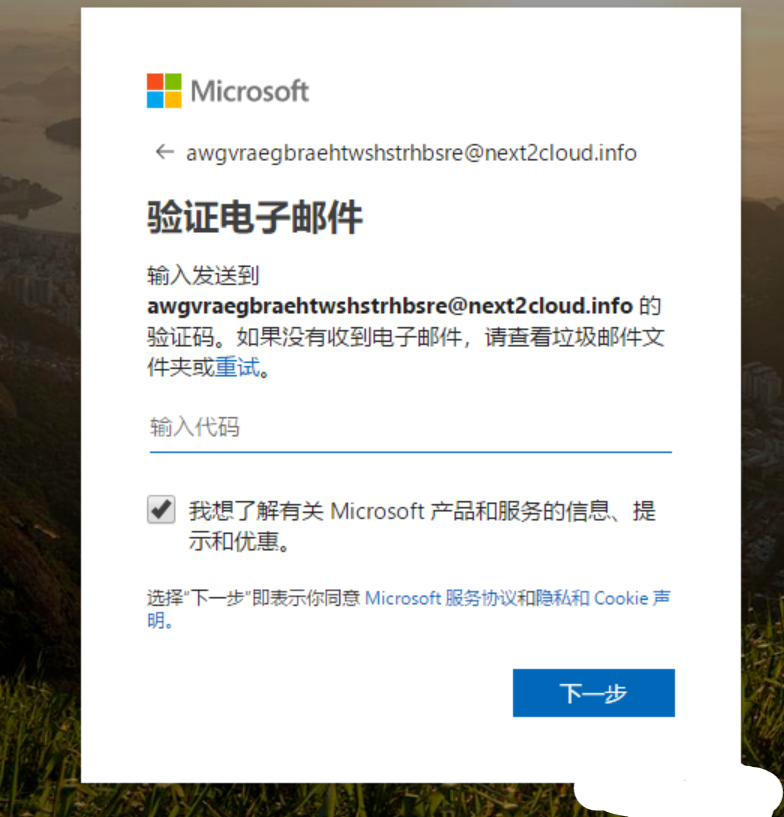Click the 重试 retry link
The image size is (784, 817).
[238, 367]
